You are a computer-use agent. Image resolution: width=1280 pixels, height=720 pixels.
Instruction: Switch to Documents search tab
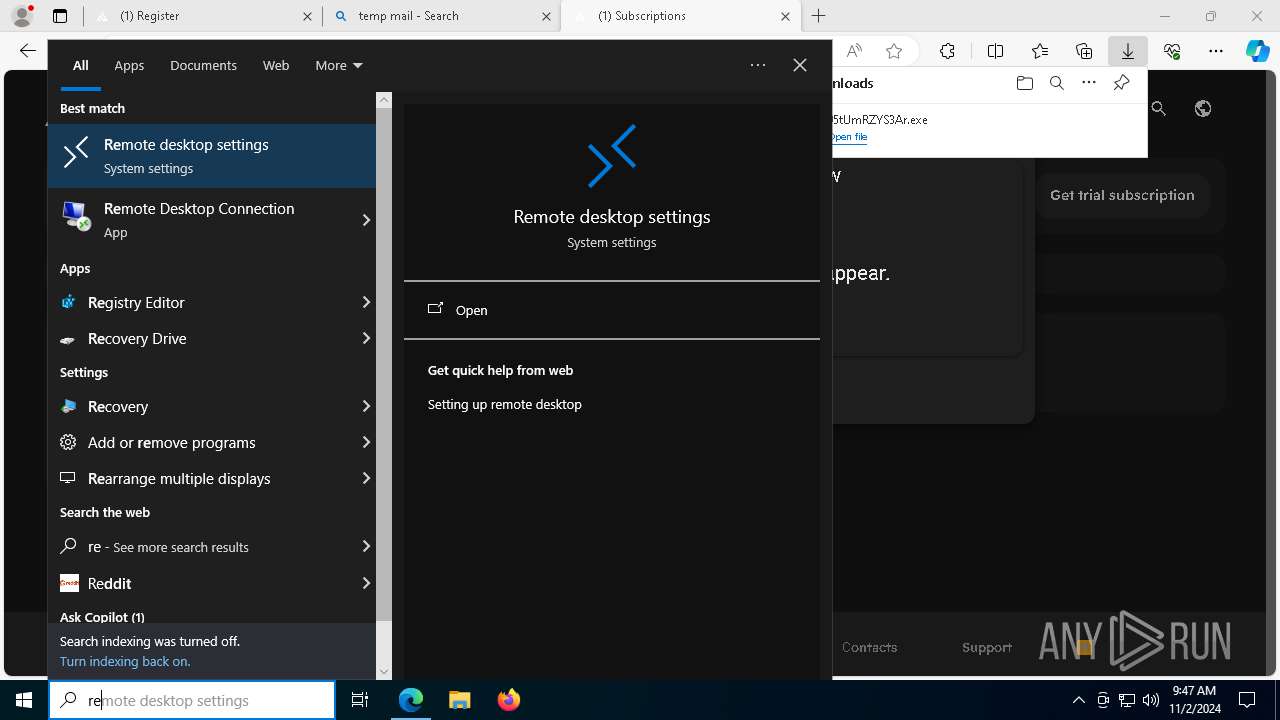tap(203, 65)
